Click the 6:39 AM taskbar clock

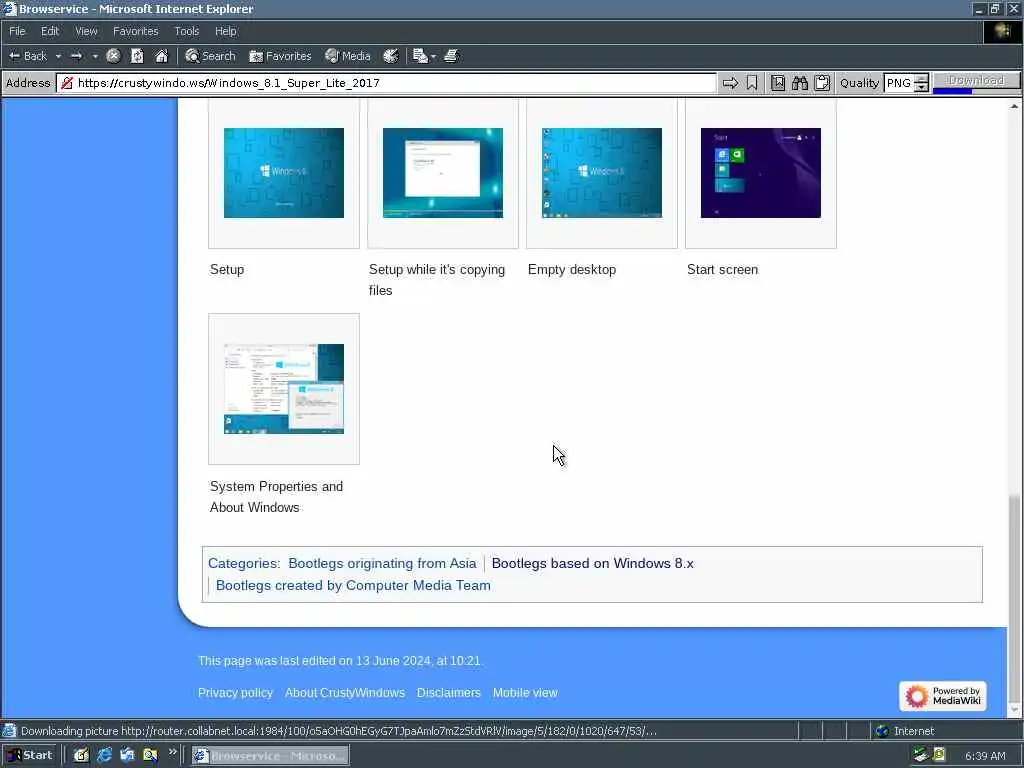click(985, 756)
